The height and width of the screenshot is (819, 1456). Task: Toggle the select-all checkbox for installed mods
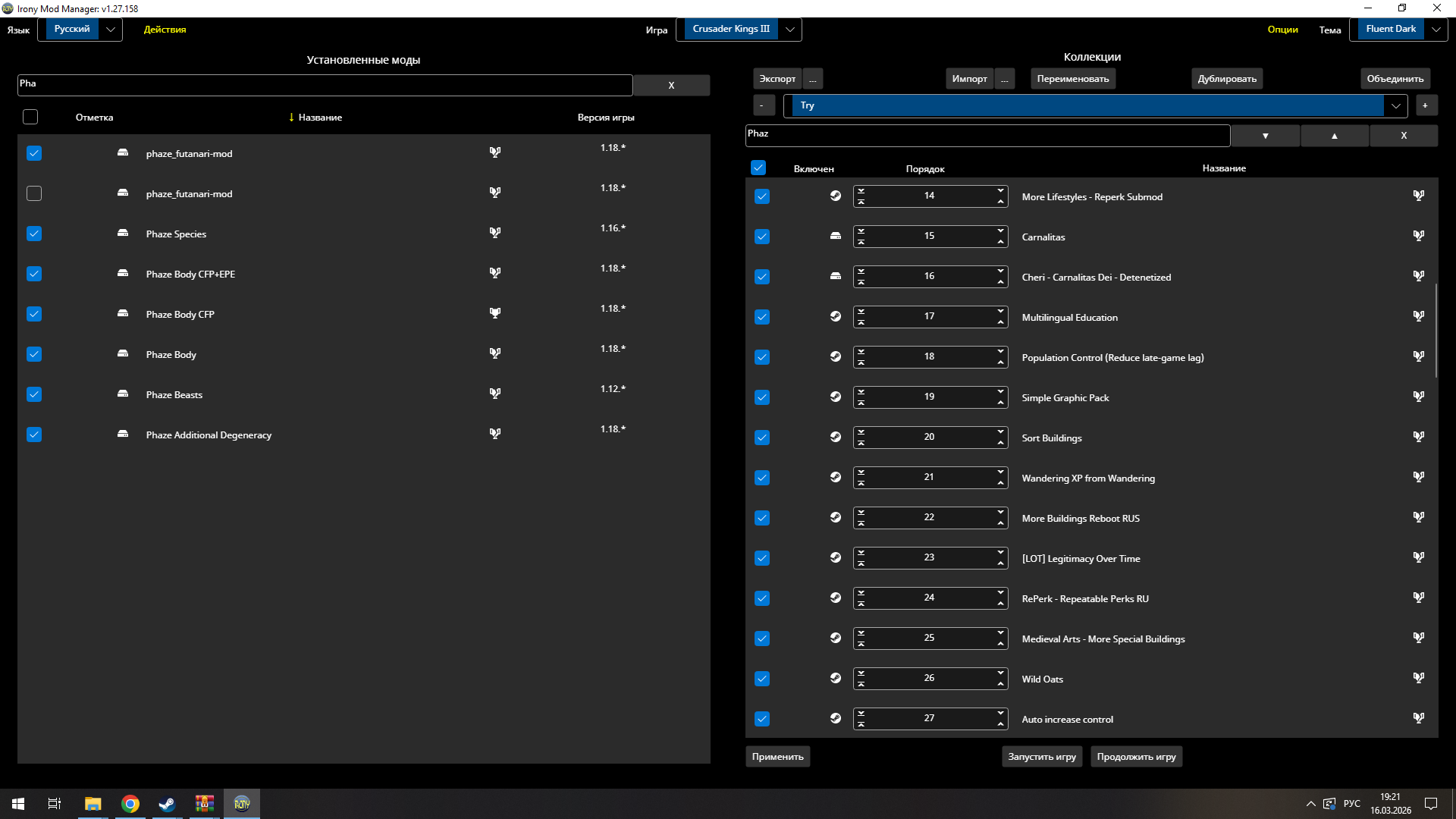click(x=30, y=117)
